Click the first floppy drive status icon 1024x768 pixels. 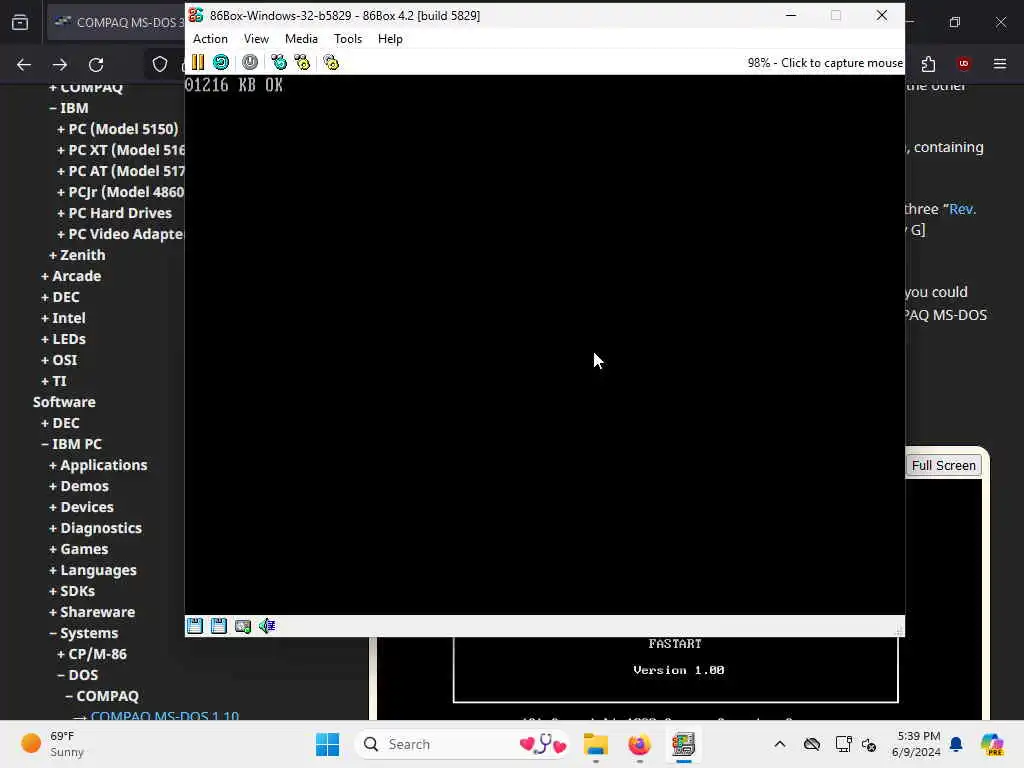[195, 626]
